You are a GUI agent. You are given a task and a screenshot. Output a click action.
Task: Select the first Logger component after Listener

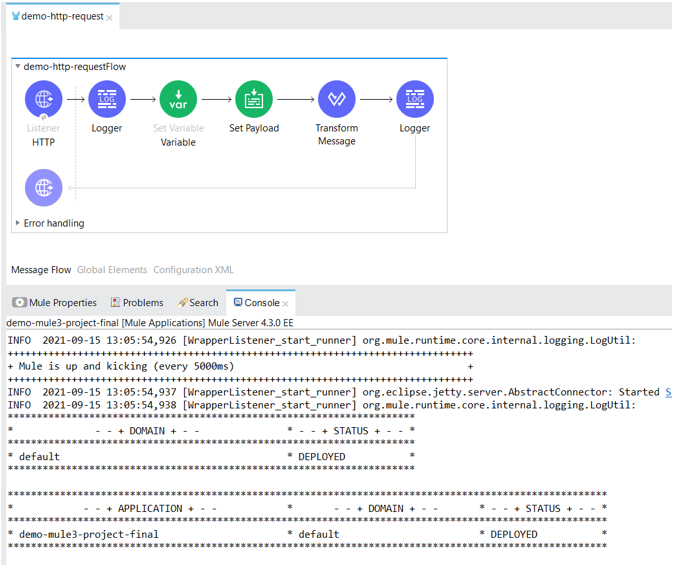(107, 99)
